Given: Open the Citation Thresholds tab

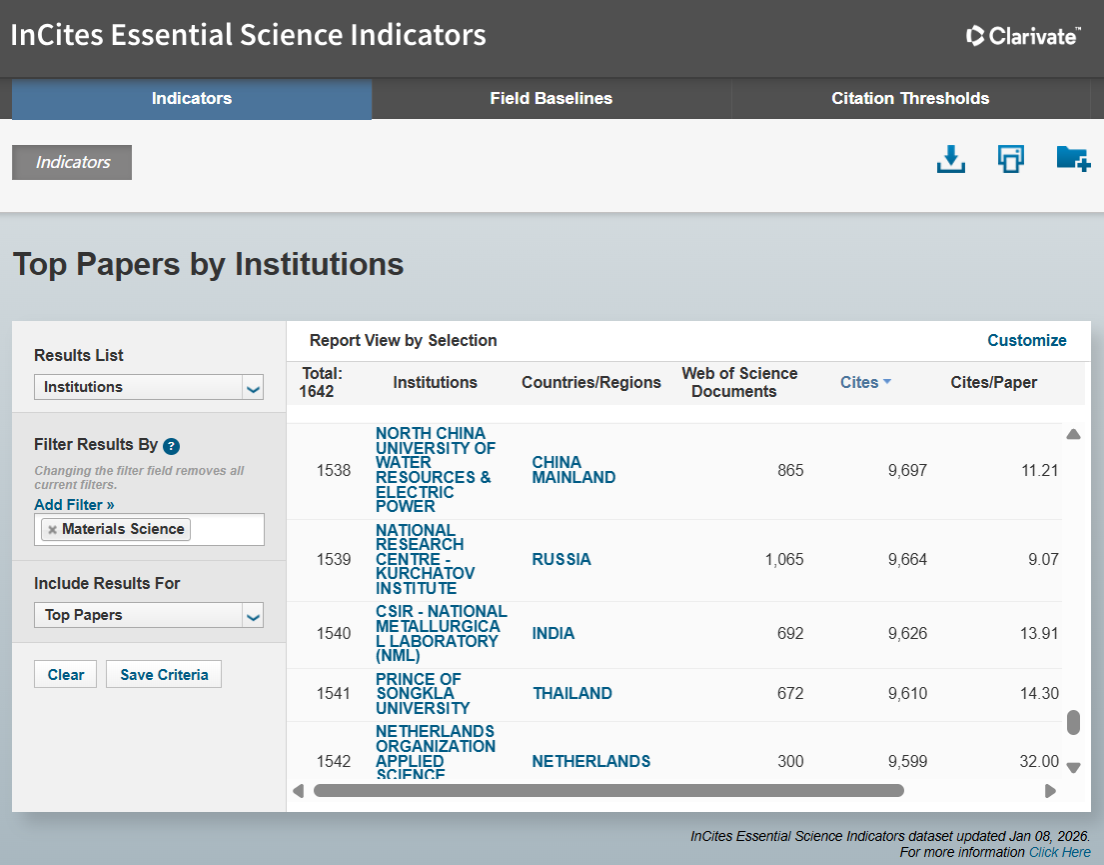Looking at the screenshot, I should coord(910,98).
